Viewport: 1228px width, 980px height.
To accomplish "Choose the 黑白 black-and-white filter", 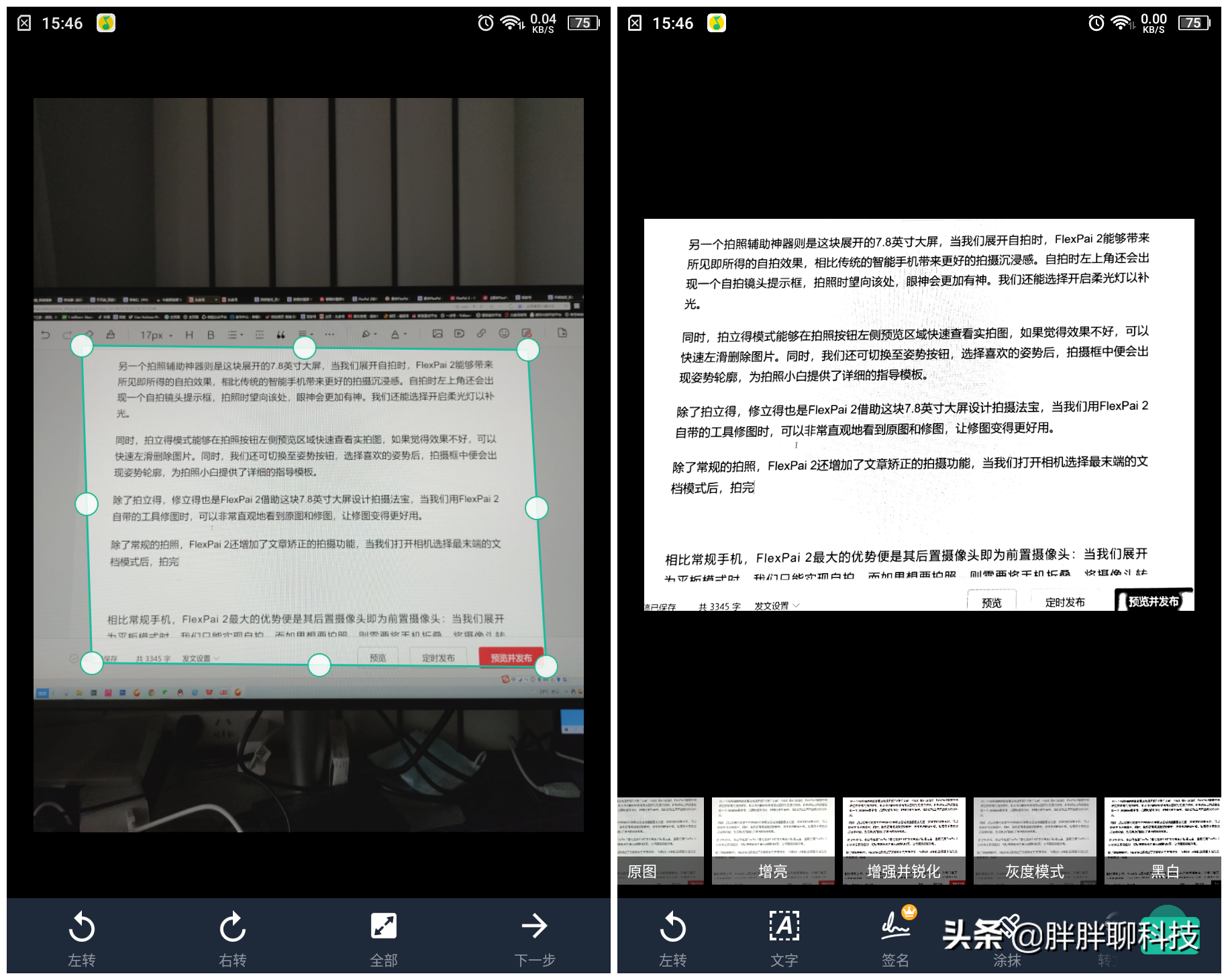I will coord(1163,841).
